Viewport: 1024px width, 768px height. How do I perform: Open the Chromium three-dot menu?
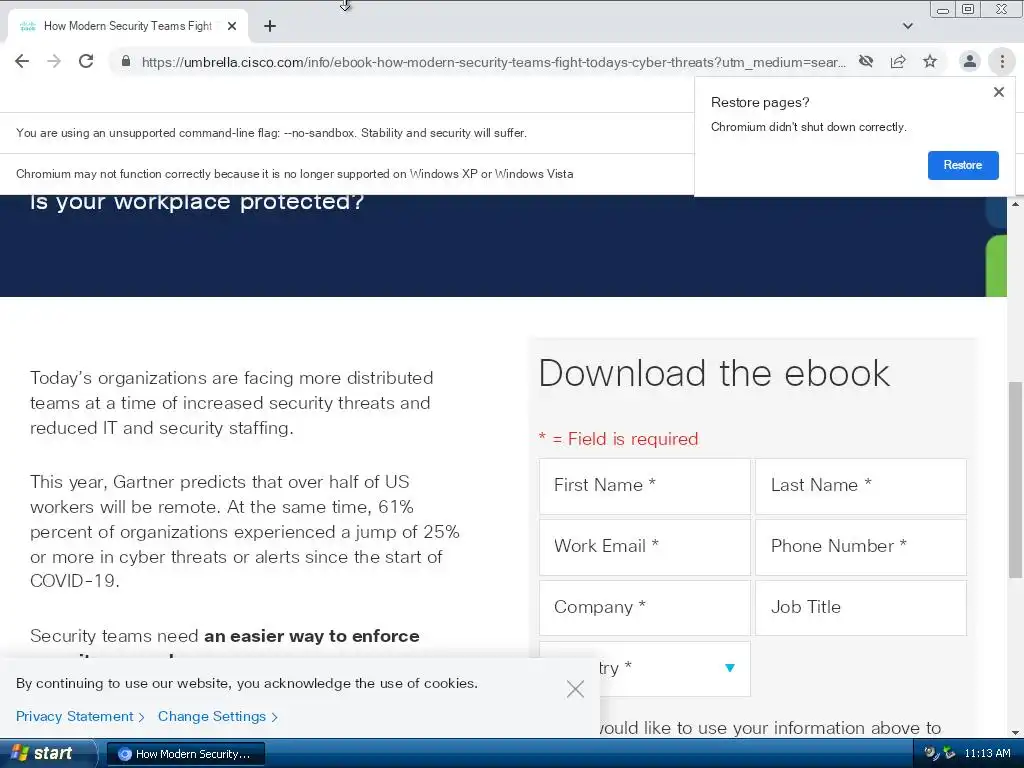(1002, 61)
